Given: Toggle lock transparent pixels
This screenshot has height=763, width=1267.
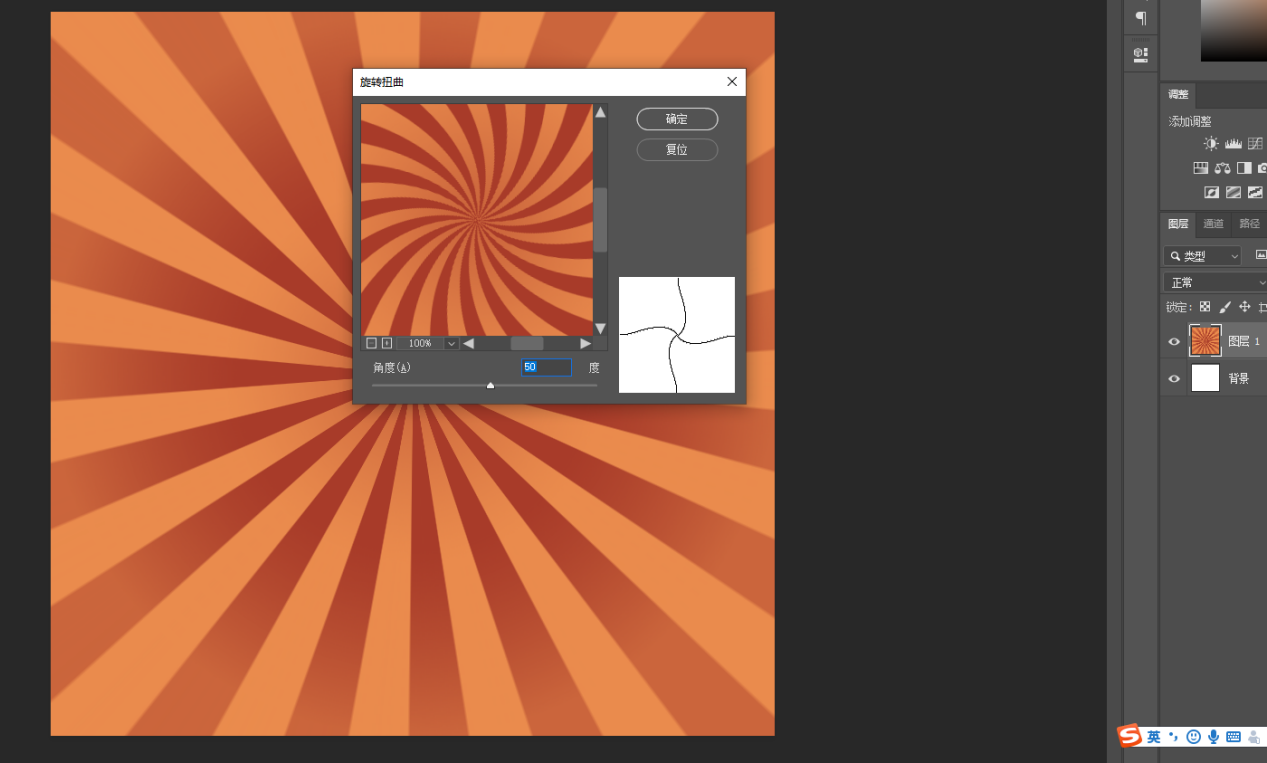Looking at the screenshot, I should pyautogui.click(x=1205, y=307).
